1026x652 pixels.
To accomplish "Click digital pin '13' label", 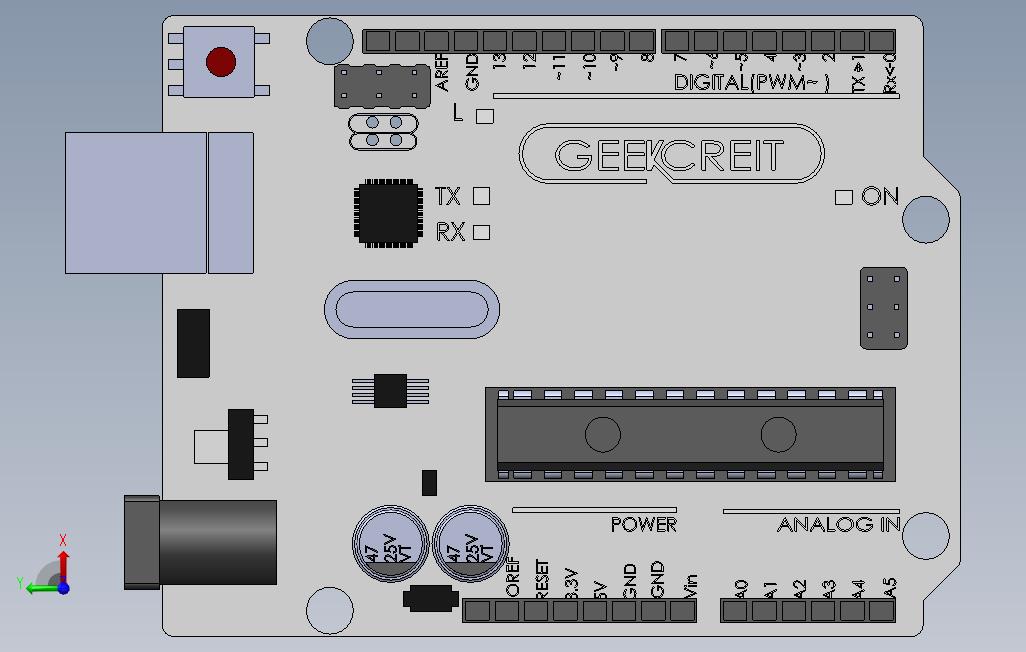I will [501, 62].
